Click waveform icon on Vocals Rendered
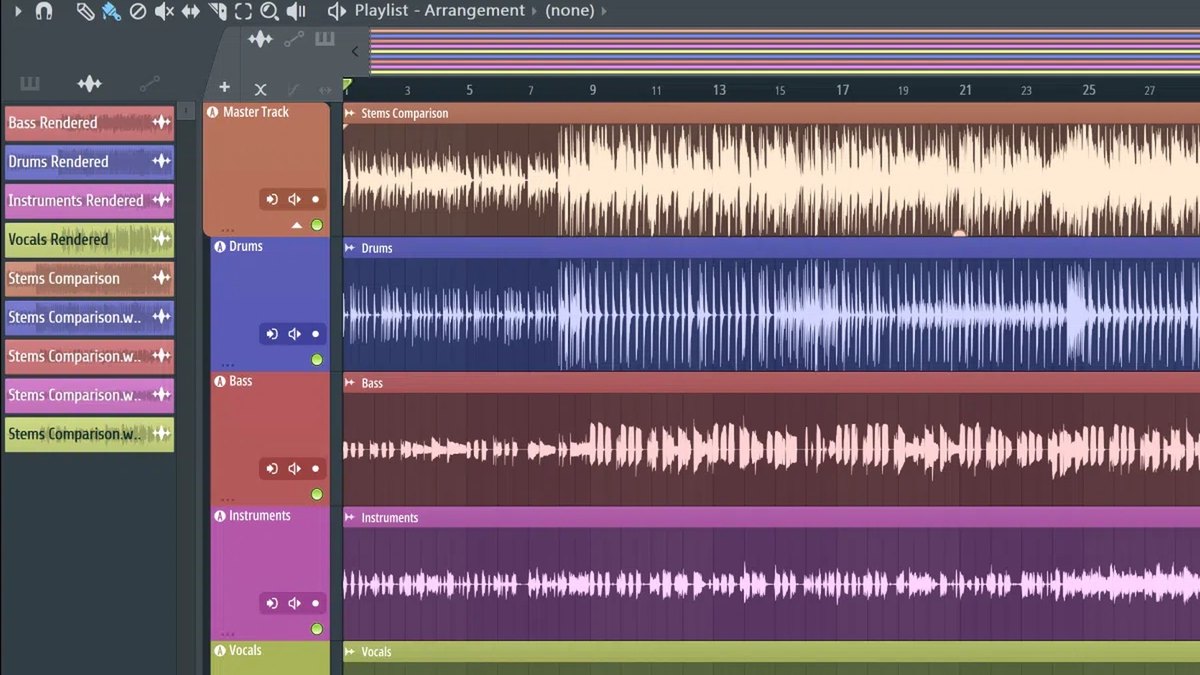 tap(161, 240)
